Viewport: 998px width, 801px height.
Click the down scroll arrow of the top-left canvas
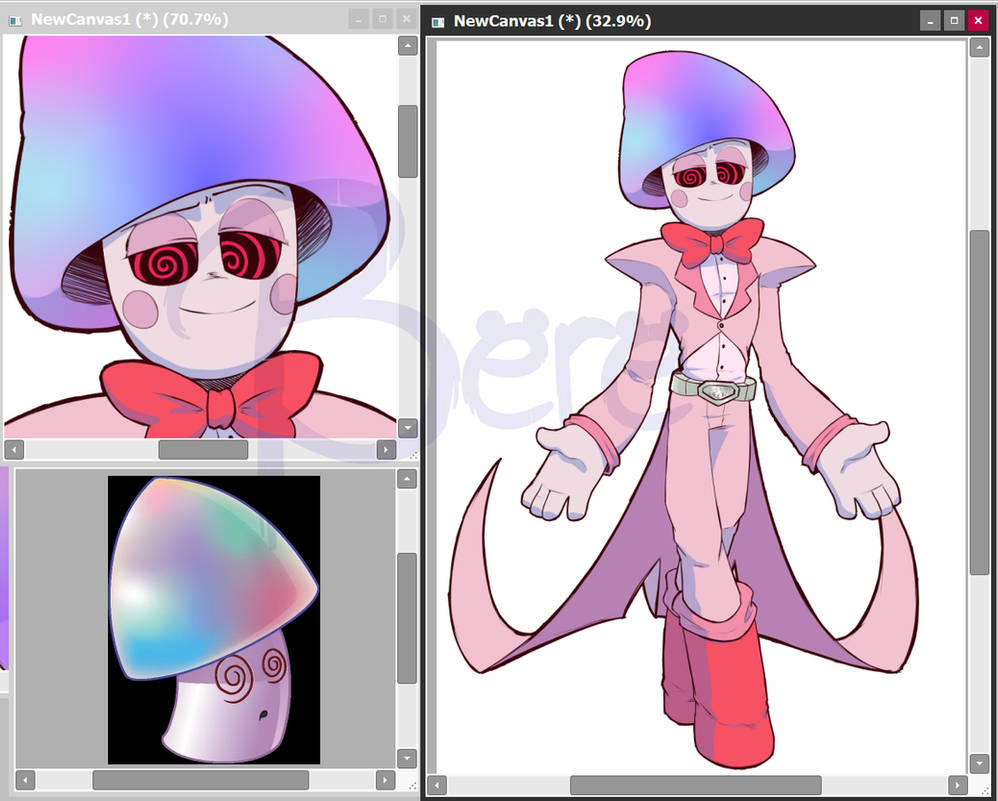coord(407,428)
